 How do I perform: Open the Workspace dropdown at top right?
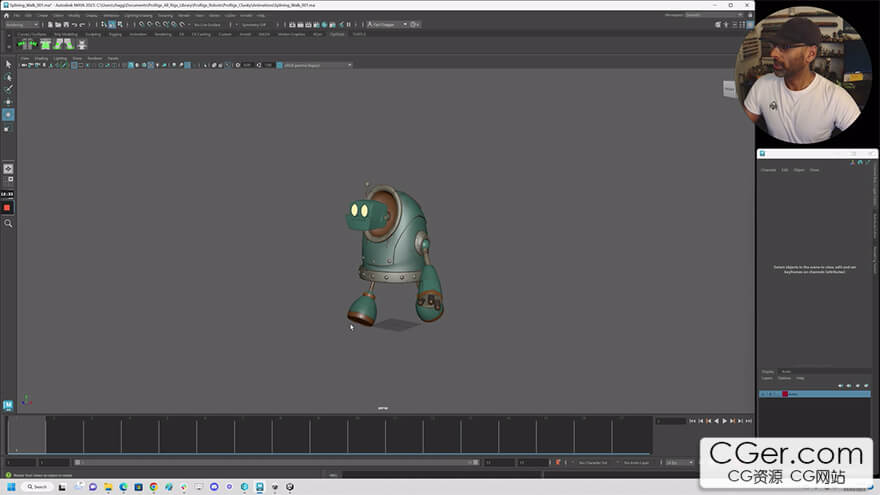[x=714, y=15]
